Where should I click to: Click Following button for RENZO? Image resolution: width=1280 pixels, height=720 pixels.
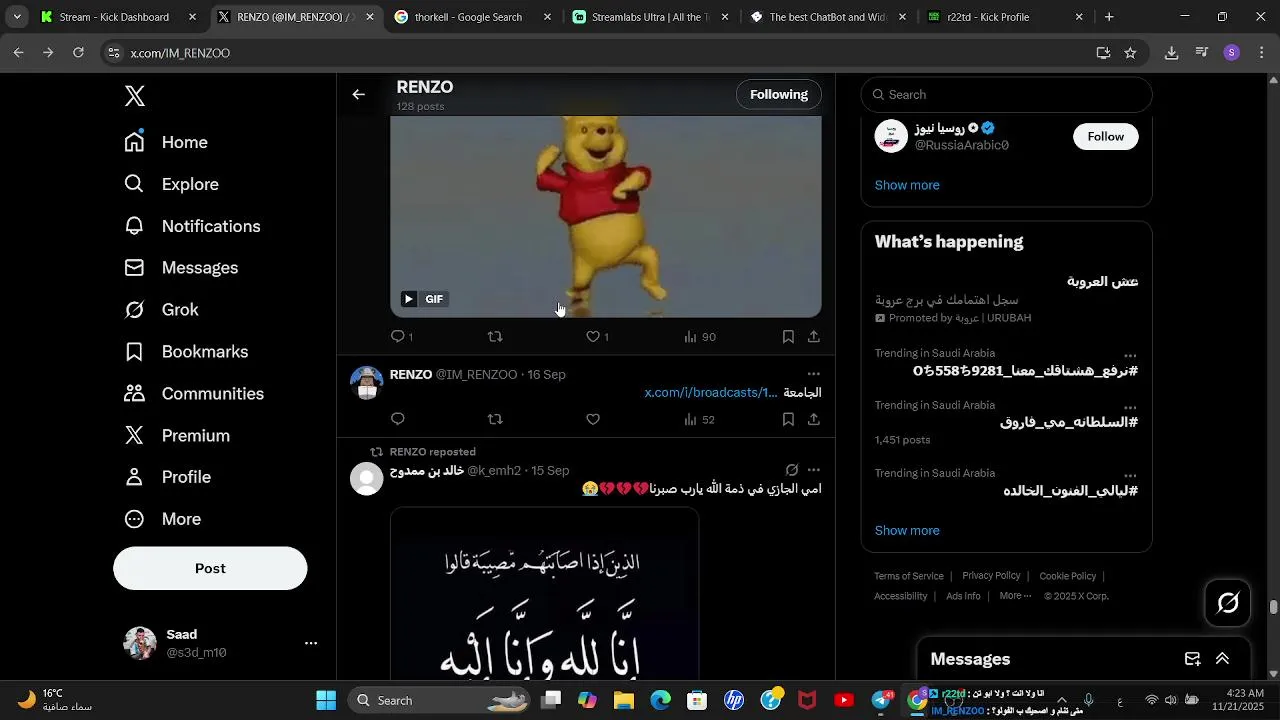coord(779,94)
